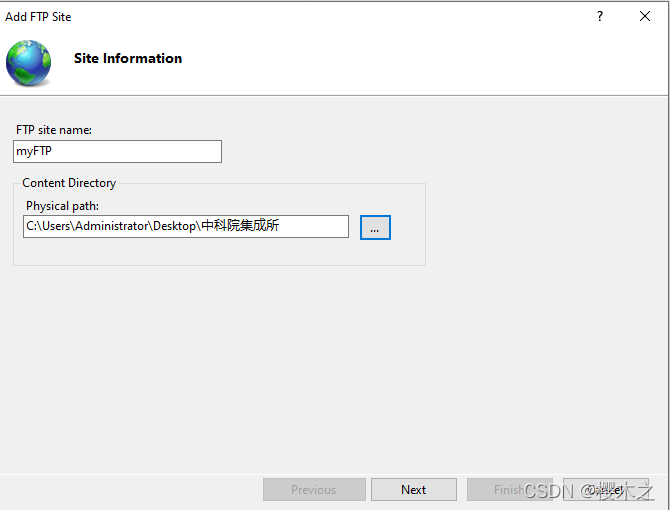This screenshot has width=670, height=510.
Task: Click the Physical path label
Action: pyautogui.click(x=62, y=206)
